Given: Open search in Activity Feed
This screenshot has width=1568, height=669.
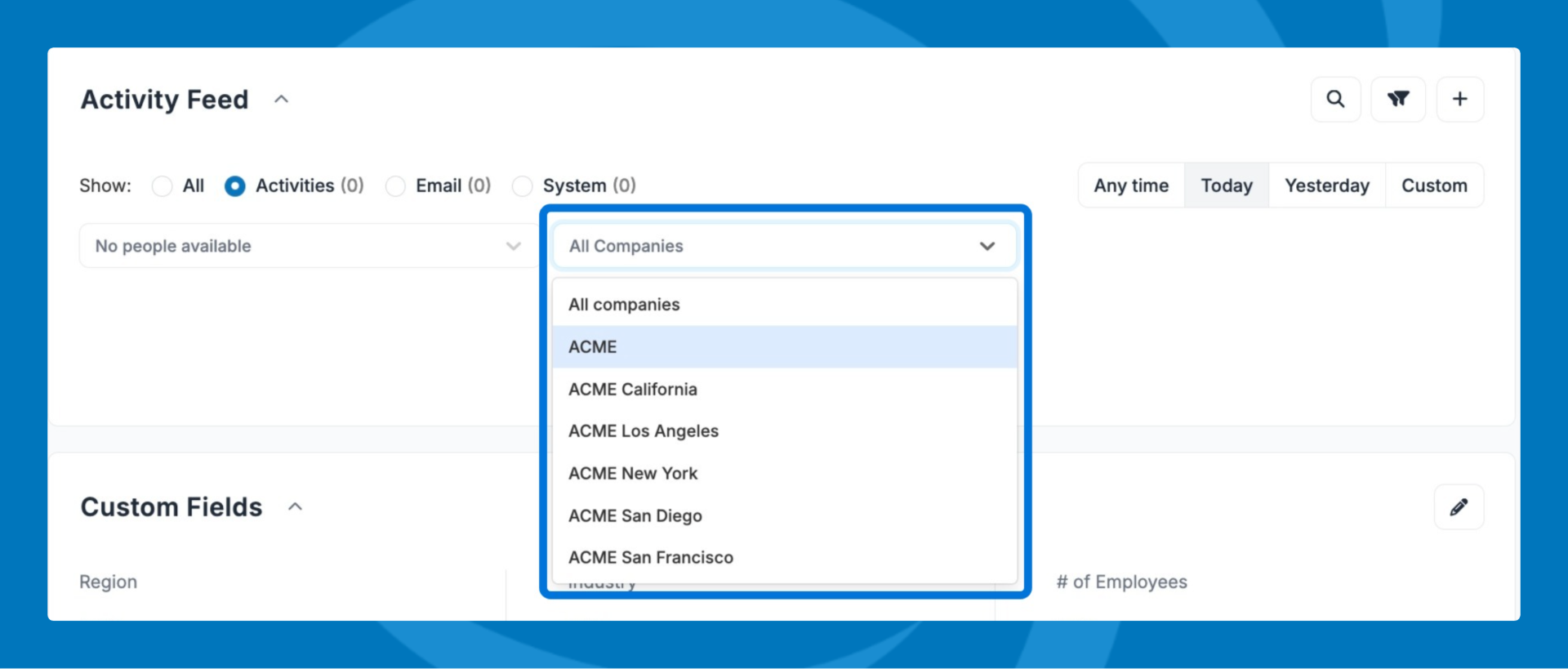Looking at the screenshot, I should coord(1335,100).
